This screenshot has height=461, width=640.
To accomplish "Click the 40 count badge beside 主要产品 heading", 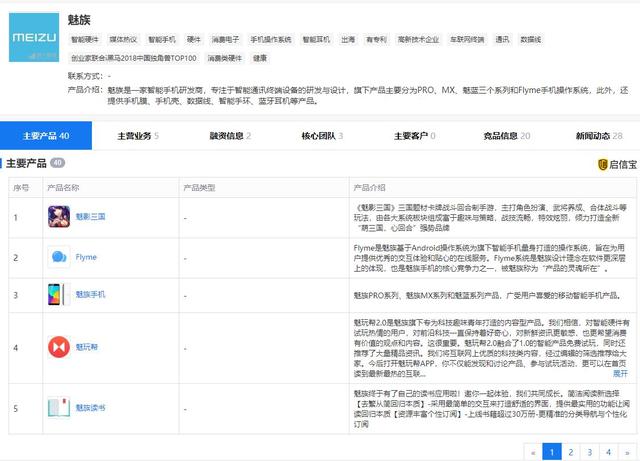I will click(58, 163).
